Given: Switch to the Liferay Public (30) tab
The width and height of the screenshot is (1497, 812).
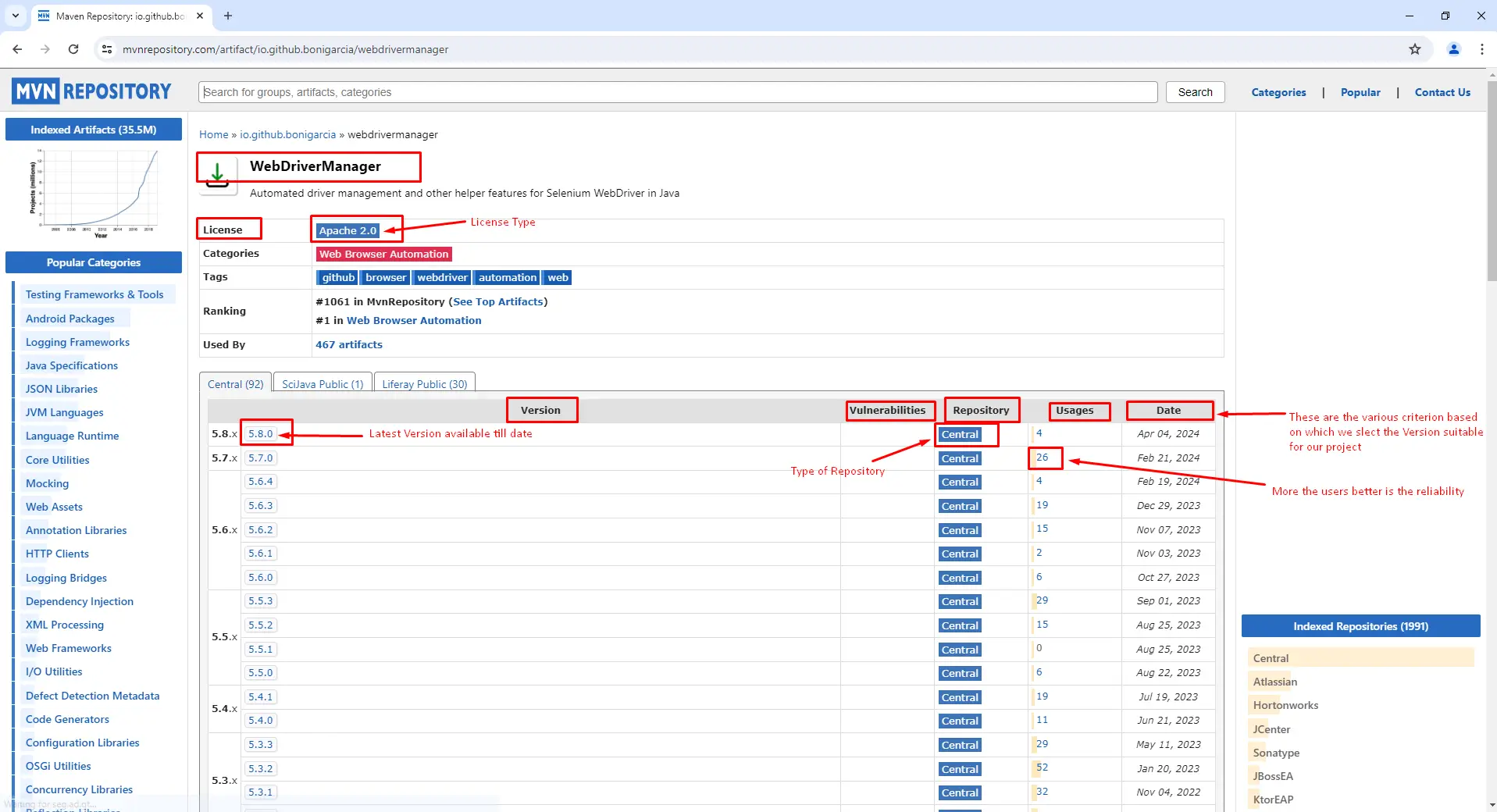Looking at the screenshot, I should [424, 384].
